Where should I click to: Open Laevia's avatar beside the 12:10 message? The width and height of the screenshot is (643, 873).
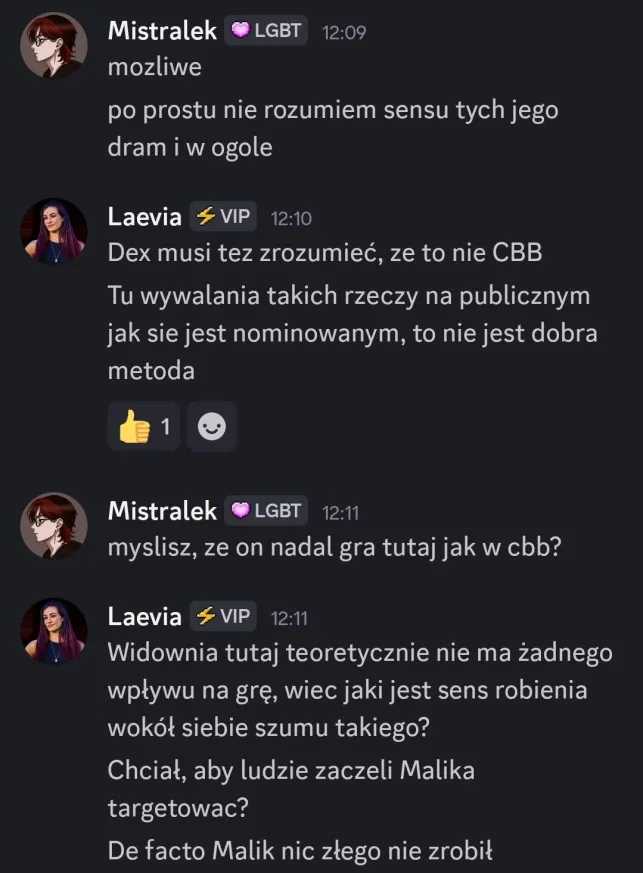click(54, 231)
